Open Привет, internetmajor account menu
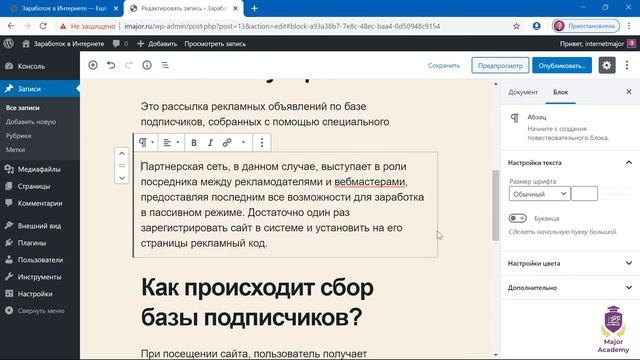640x360 pixels. [598, 44]
